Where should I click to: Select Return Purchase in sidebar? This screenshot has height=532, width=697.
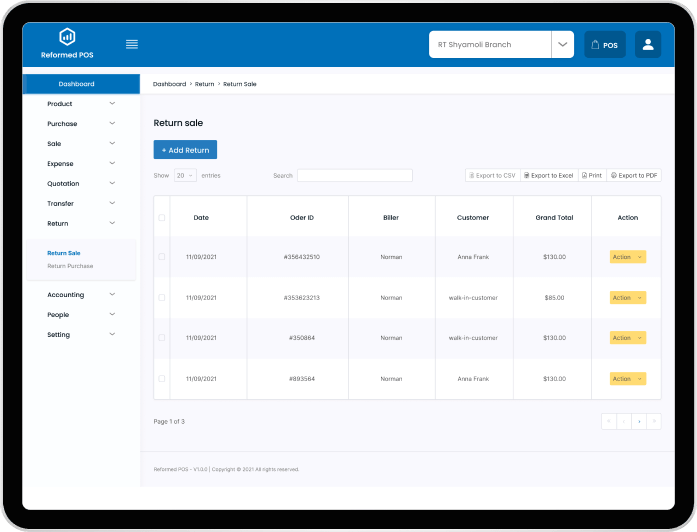point(70,266)
